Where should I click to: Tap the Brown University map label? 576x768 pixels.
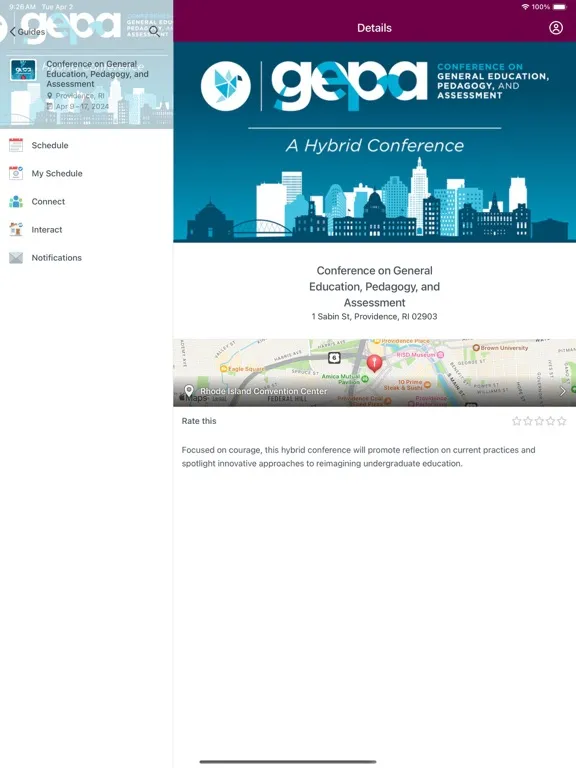click(500, 348)
